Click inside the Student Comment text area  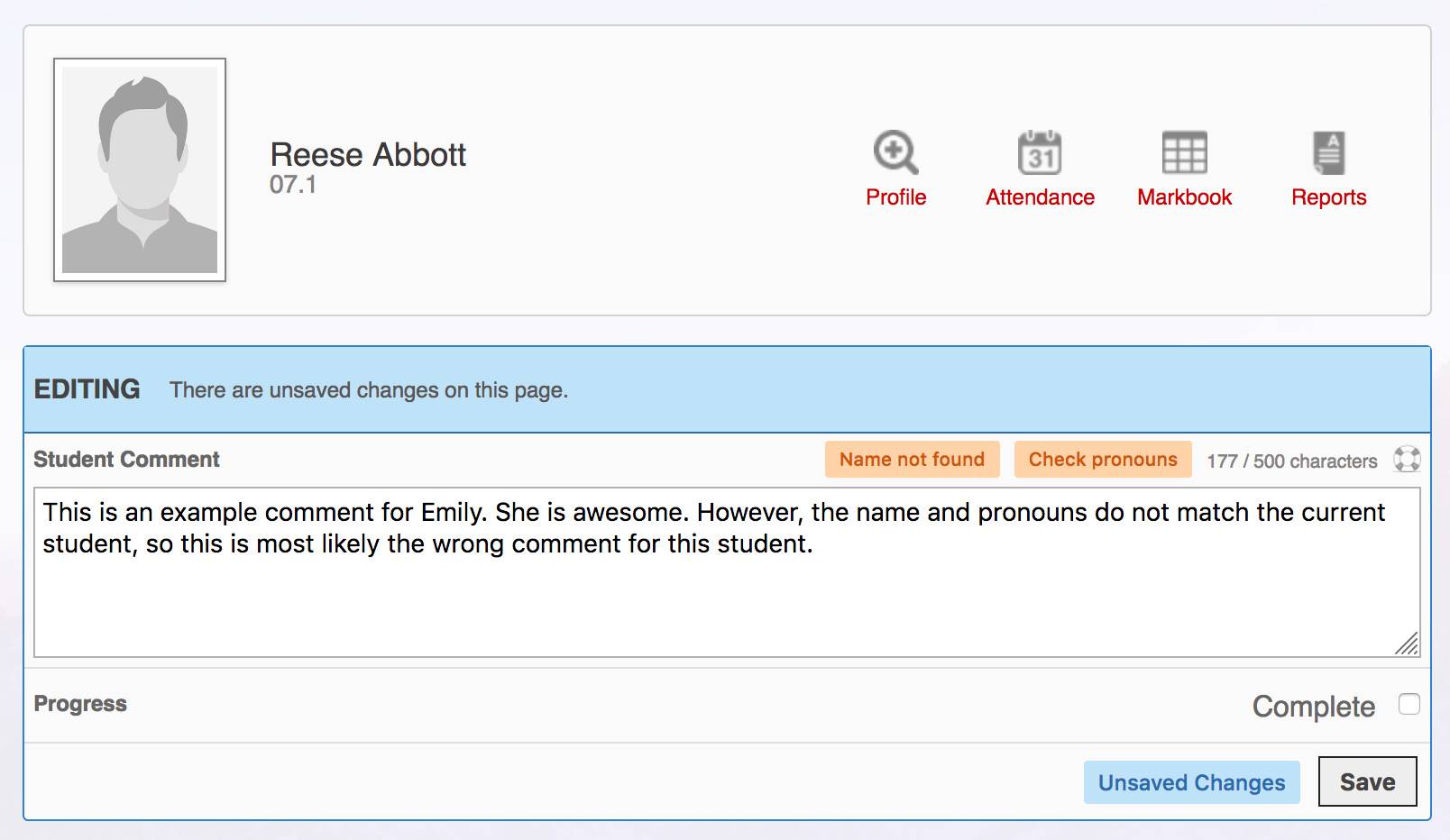[x=726, y=586]
